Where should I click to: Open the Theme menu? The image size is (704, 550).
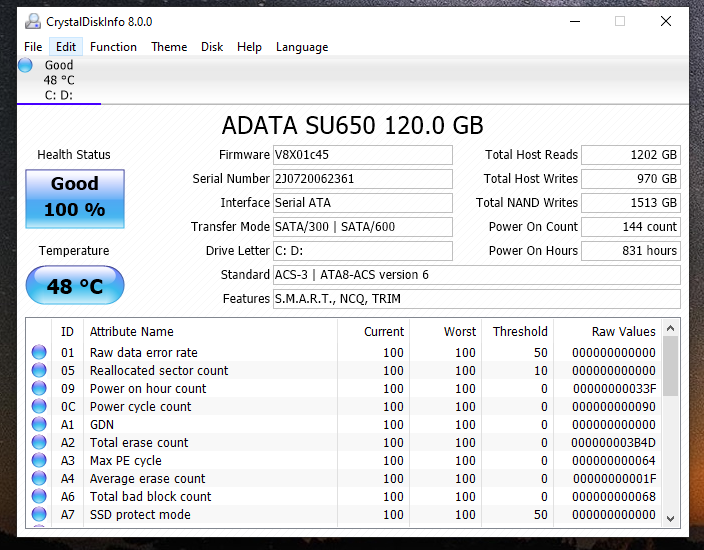pos(169,47)
